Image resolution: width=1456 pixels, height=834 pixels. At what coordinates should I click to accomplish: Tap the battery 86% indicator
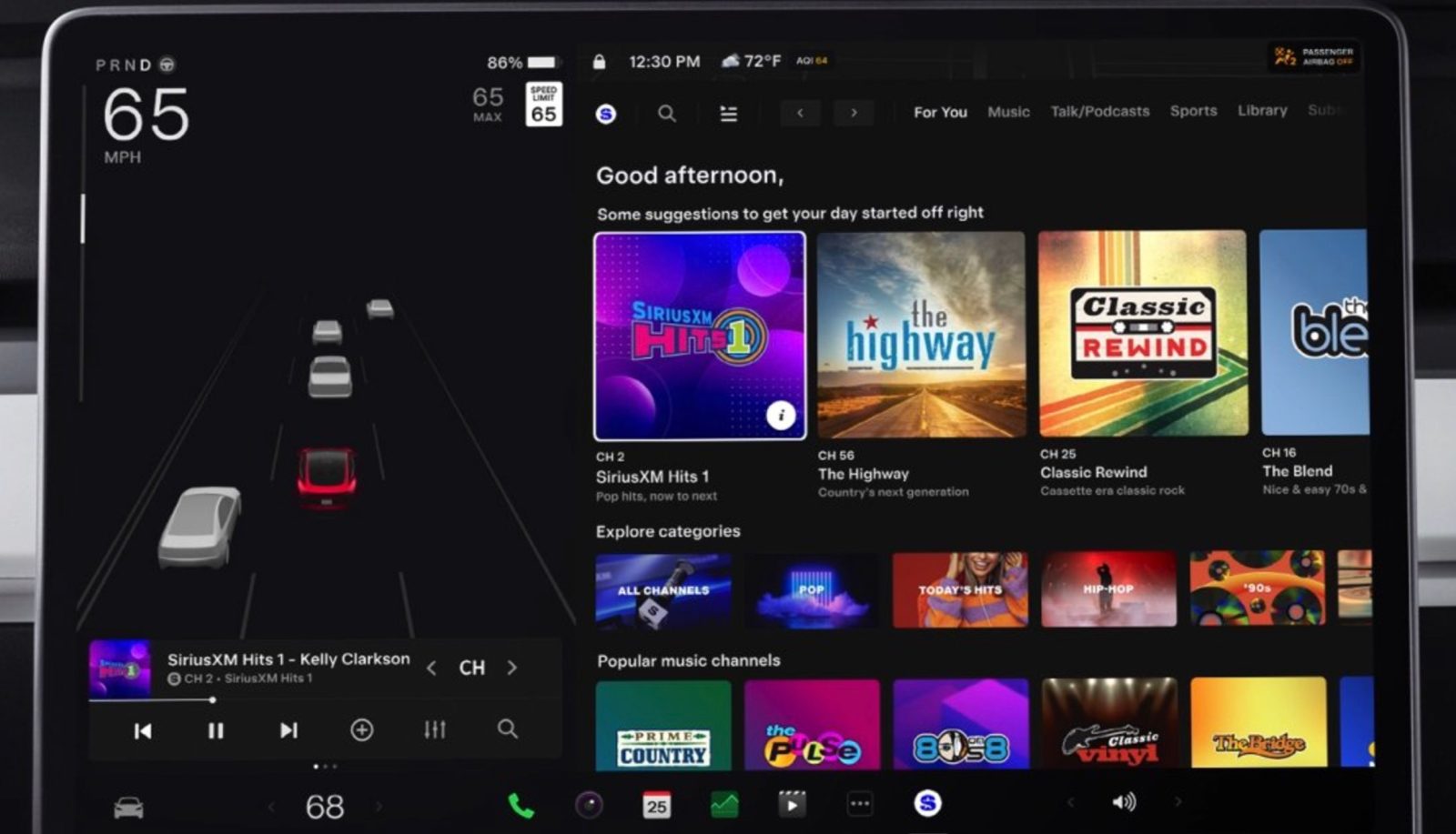coord(521,63)
